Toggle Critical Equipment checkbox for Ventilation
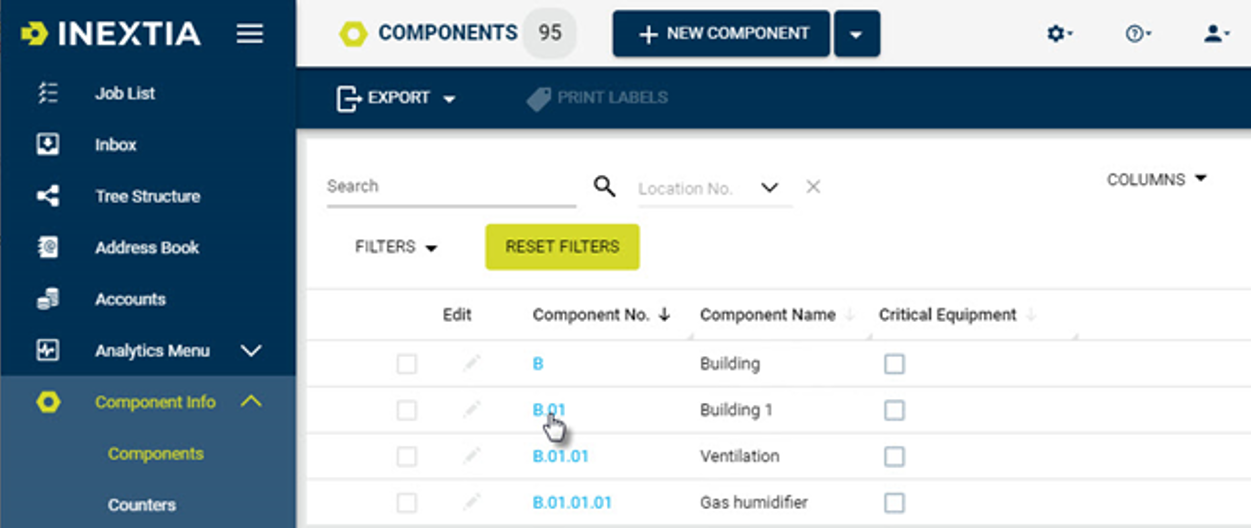The height and width of the screenshot is (528, 1251). pos(894,456)
